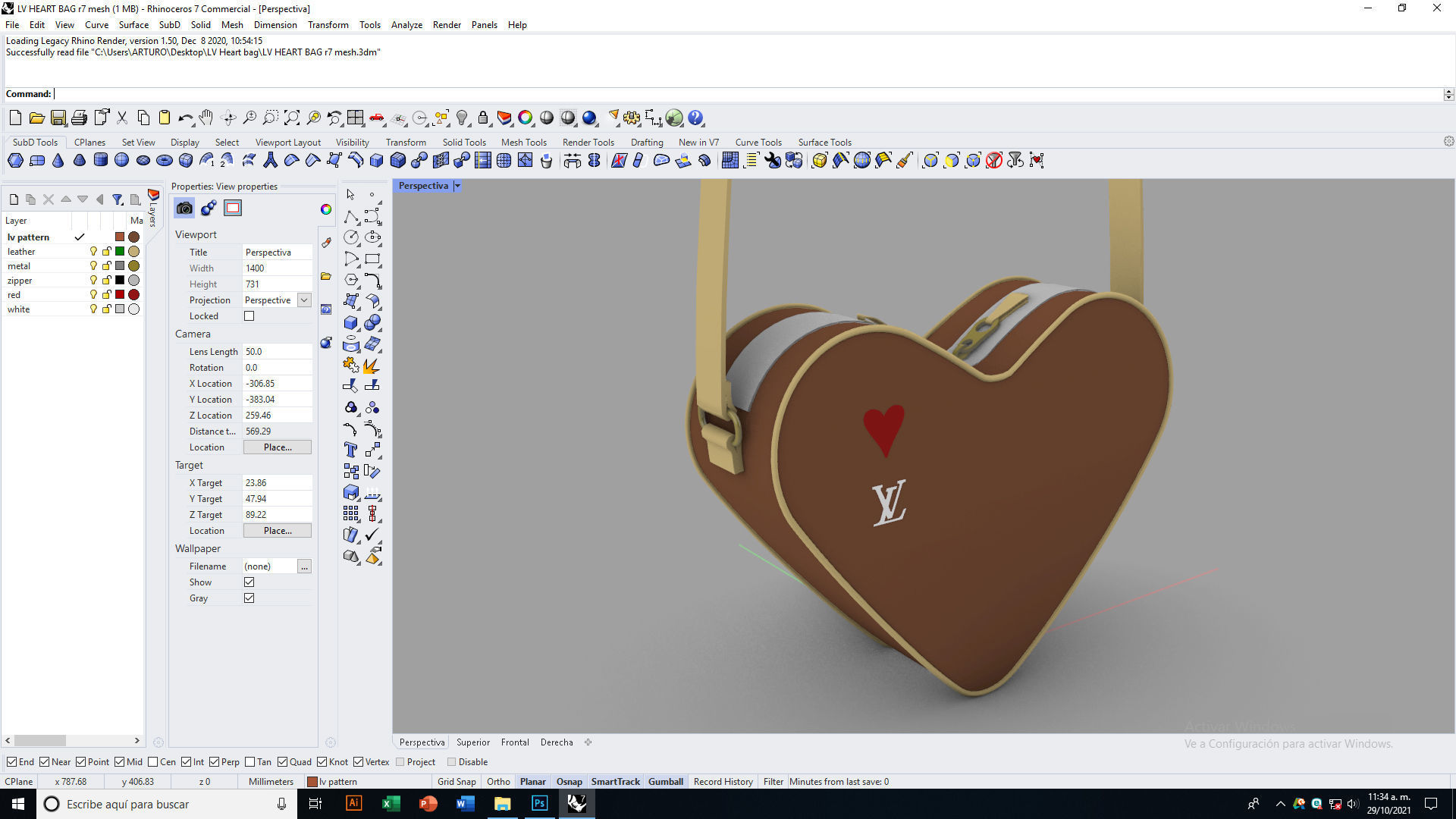The width and height of the screenshot is (1456, 819).
Task: Create SubD cone from SubD Tools
Action: point(58,160)
